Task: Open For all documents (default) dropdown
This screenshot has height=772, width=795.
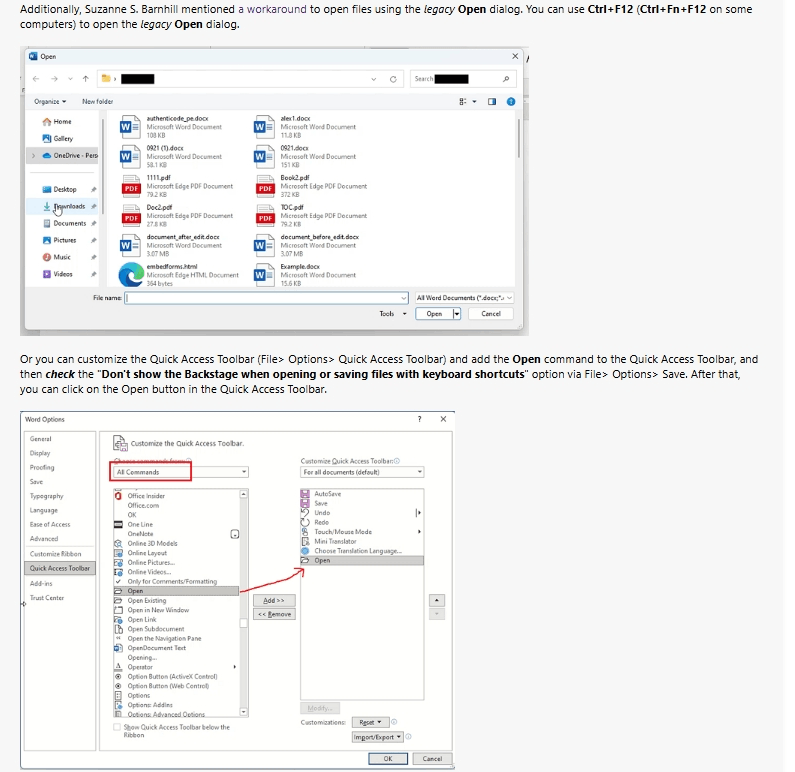Action: pos(362,472)
